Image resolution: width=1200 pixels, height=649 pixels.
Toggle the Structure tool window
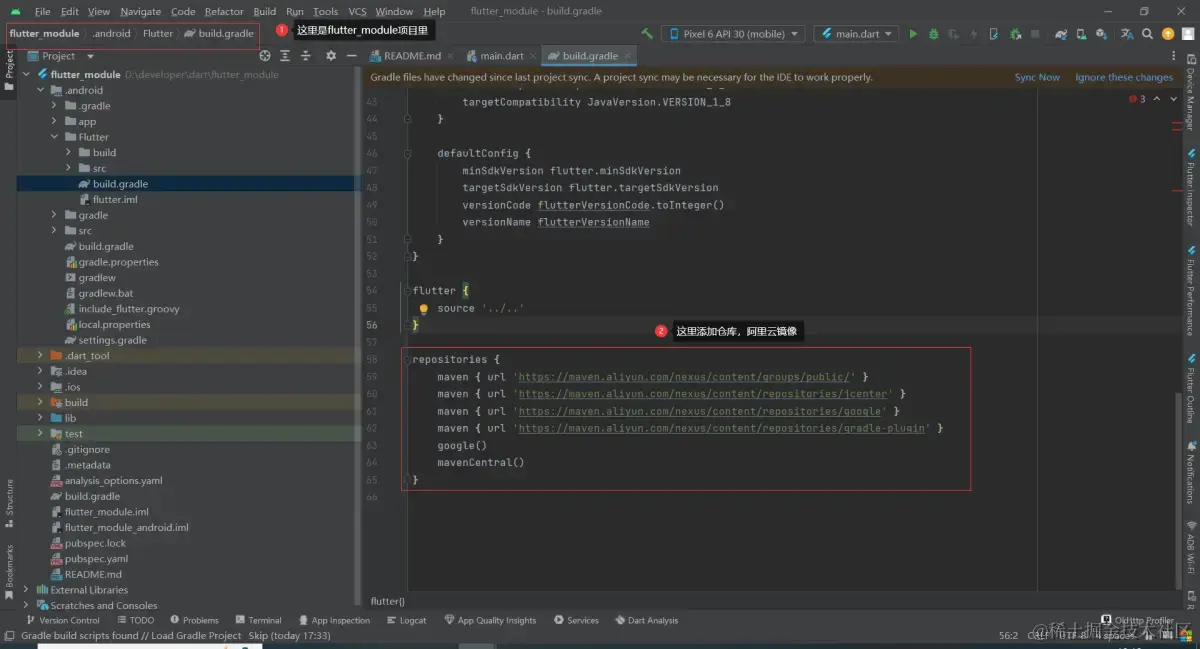point(9,503)
